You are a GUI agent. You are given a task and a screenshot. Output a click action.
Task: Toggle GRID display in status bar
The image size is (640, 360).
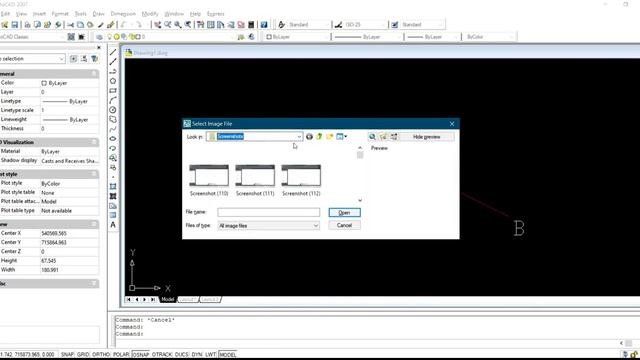(x=83, y=354)
